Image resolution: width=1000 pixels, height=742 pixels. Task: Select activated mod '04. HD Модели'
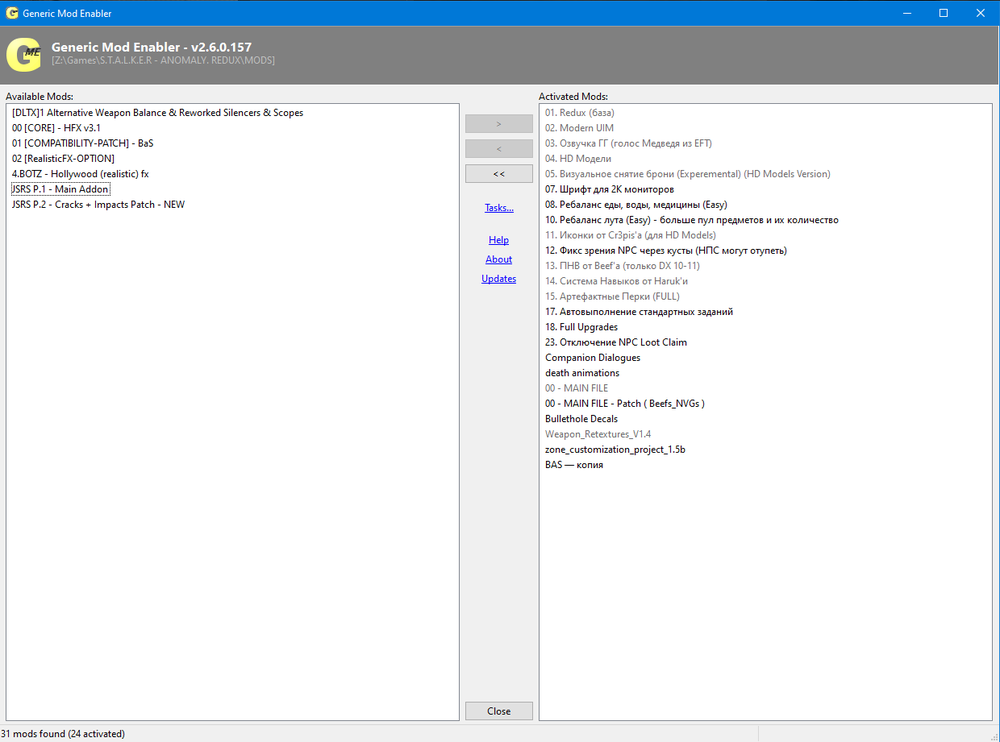[578, 159]
